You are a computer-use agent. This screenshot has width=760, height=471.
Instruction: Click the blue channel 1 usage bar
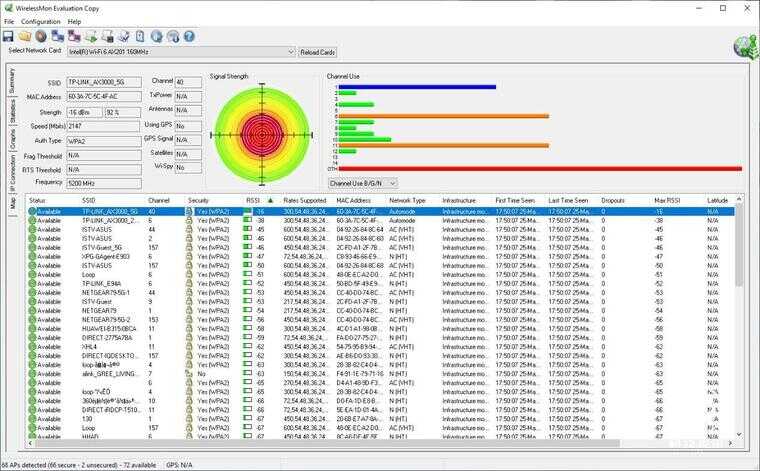[417, 87]
